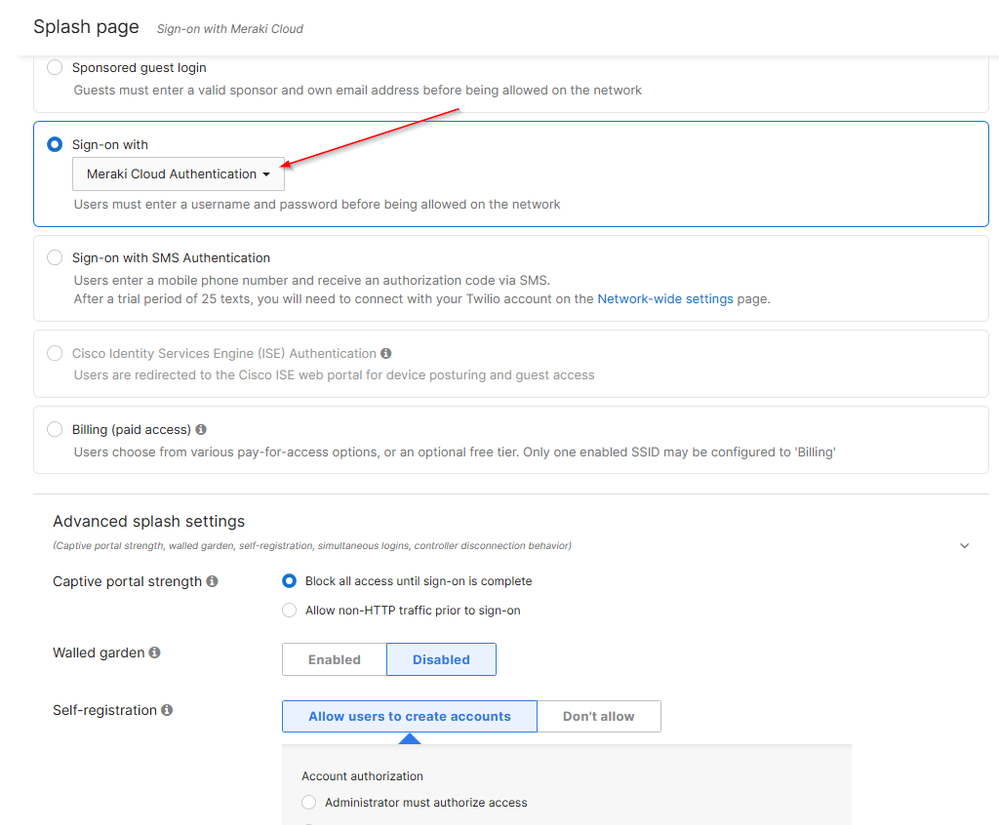Click info icon next to Walled garden
This screenshot has height=825, width=999.
tap(154, 652)
